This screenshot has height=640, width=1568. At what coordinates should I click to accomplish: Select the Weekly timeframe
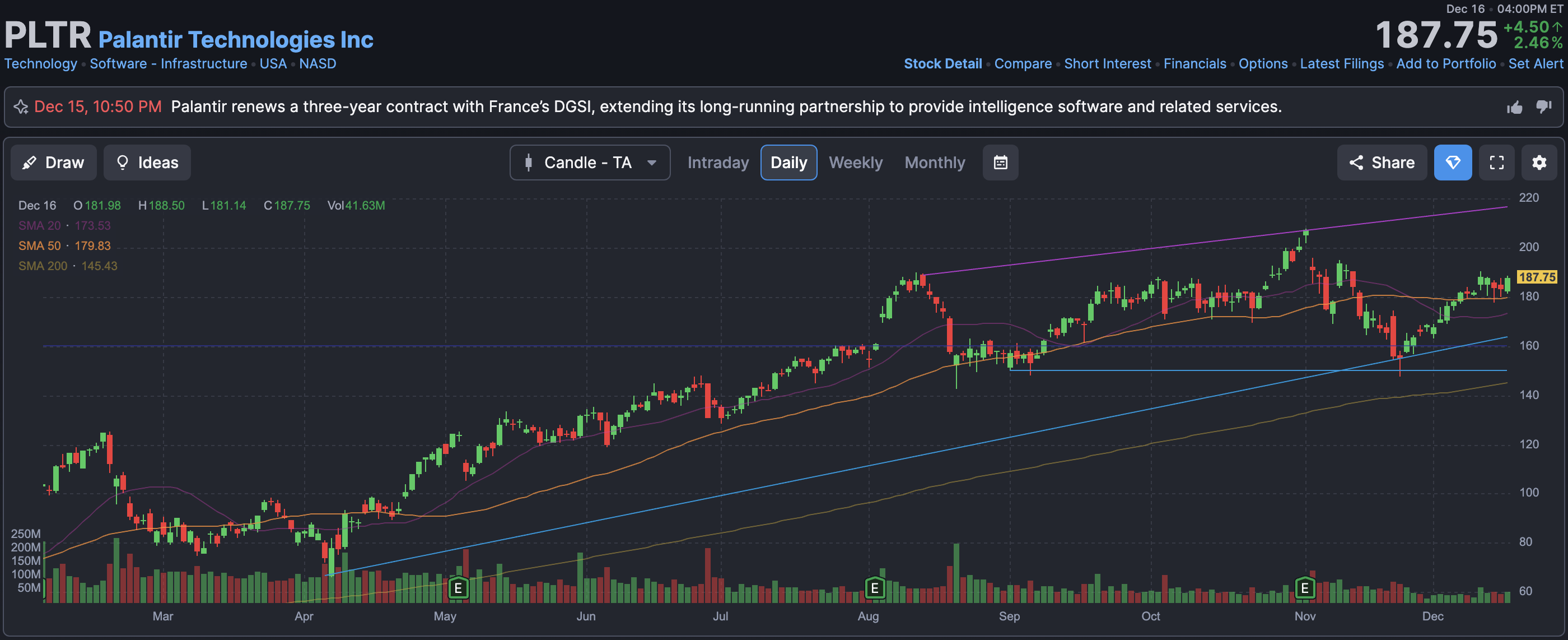pos(855,163)
